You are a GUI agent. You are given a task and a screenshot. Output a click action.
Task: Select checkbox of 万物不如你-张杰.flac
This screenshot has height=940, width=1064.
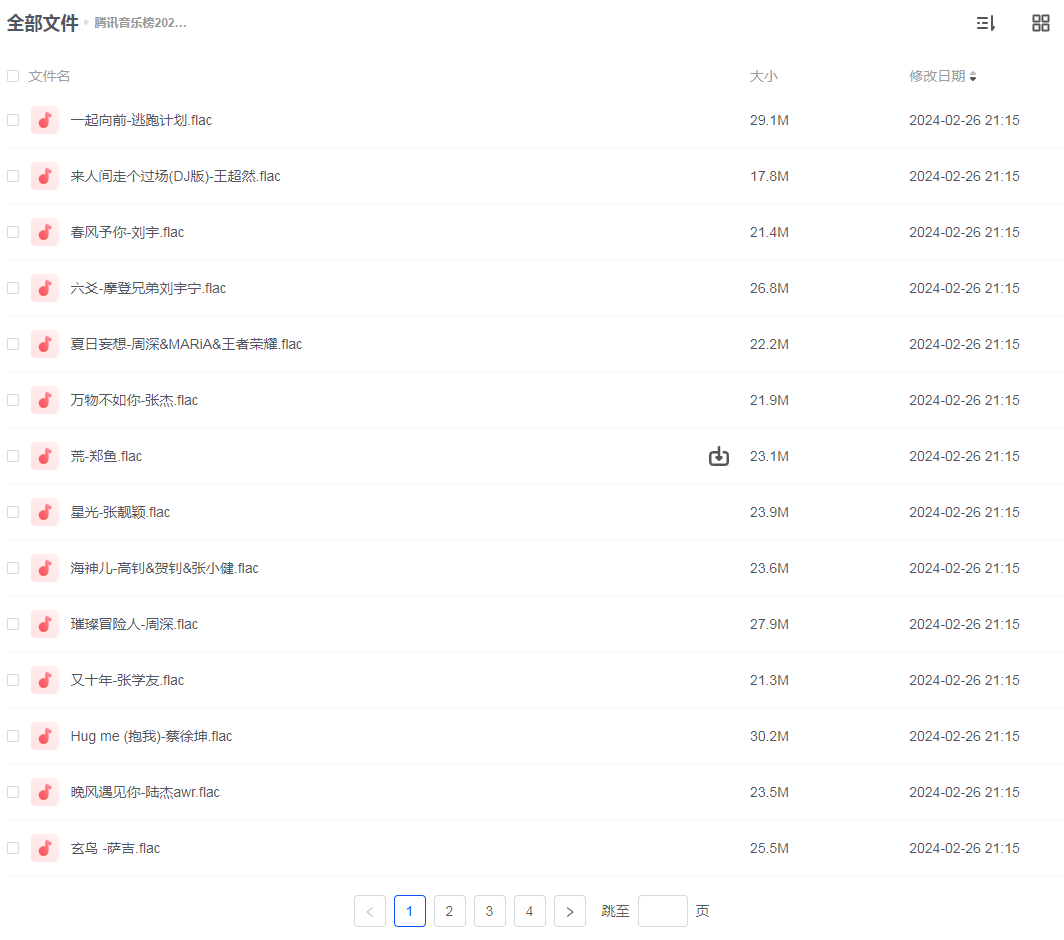click(x=13, y=400)
